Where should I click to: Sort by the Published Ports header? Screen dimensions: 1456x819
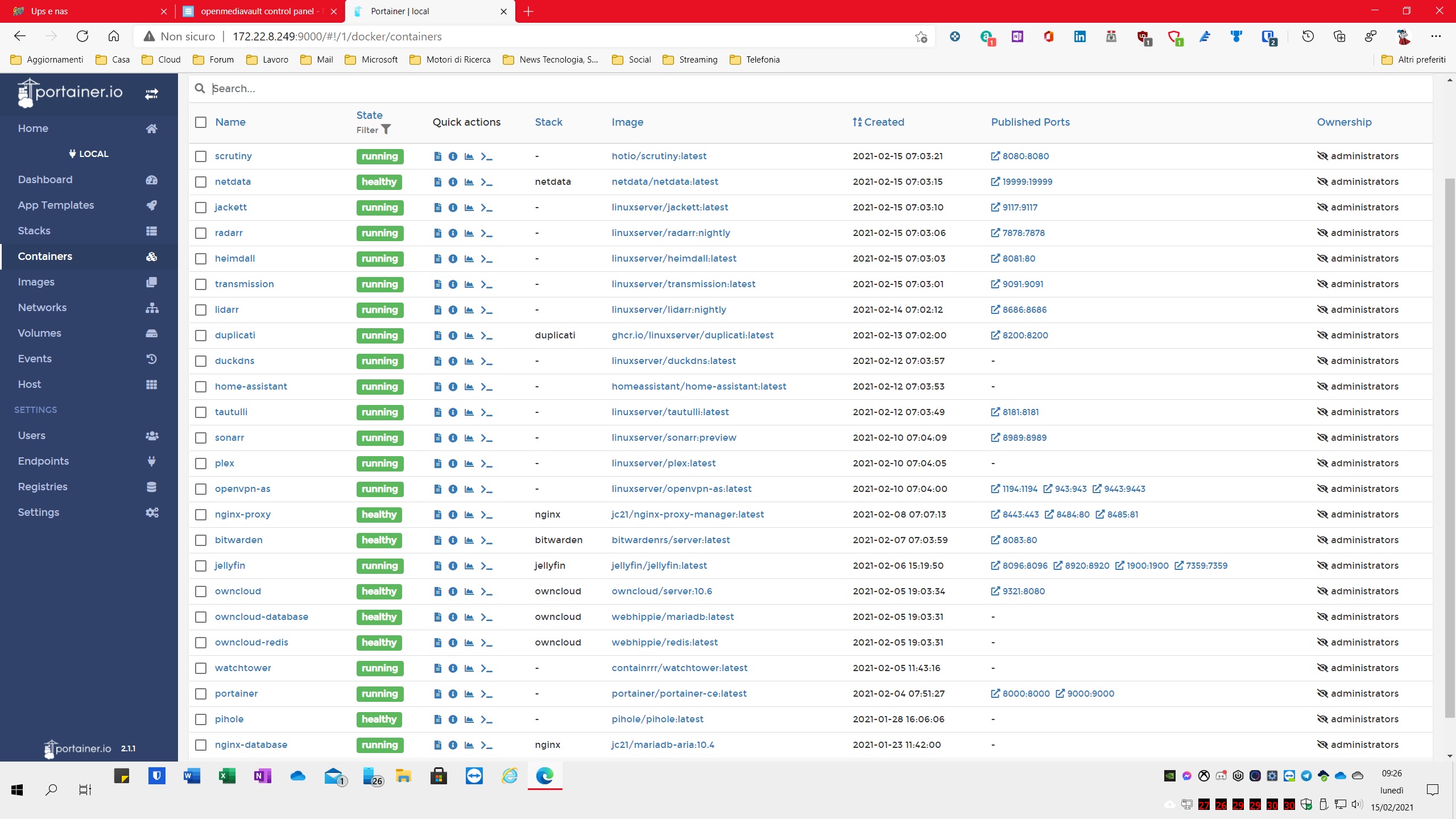1030,122
